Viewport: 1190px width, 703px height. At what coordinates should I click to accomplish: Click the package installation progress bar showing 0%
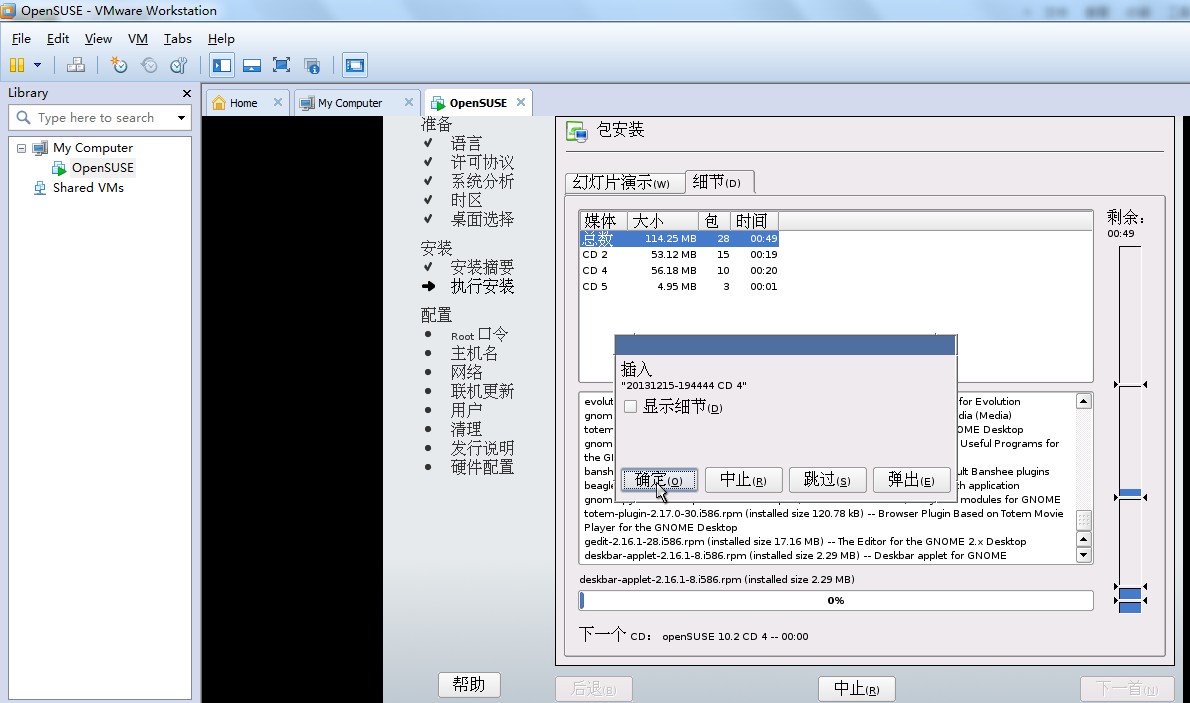(x=836, y=601)
